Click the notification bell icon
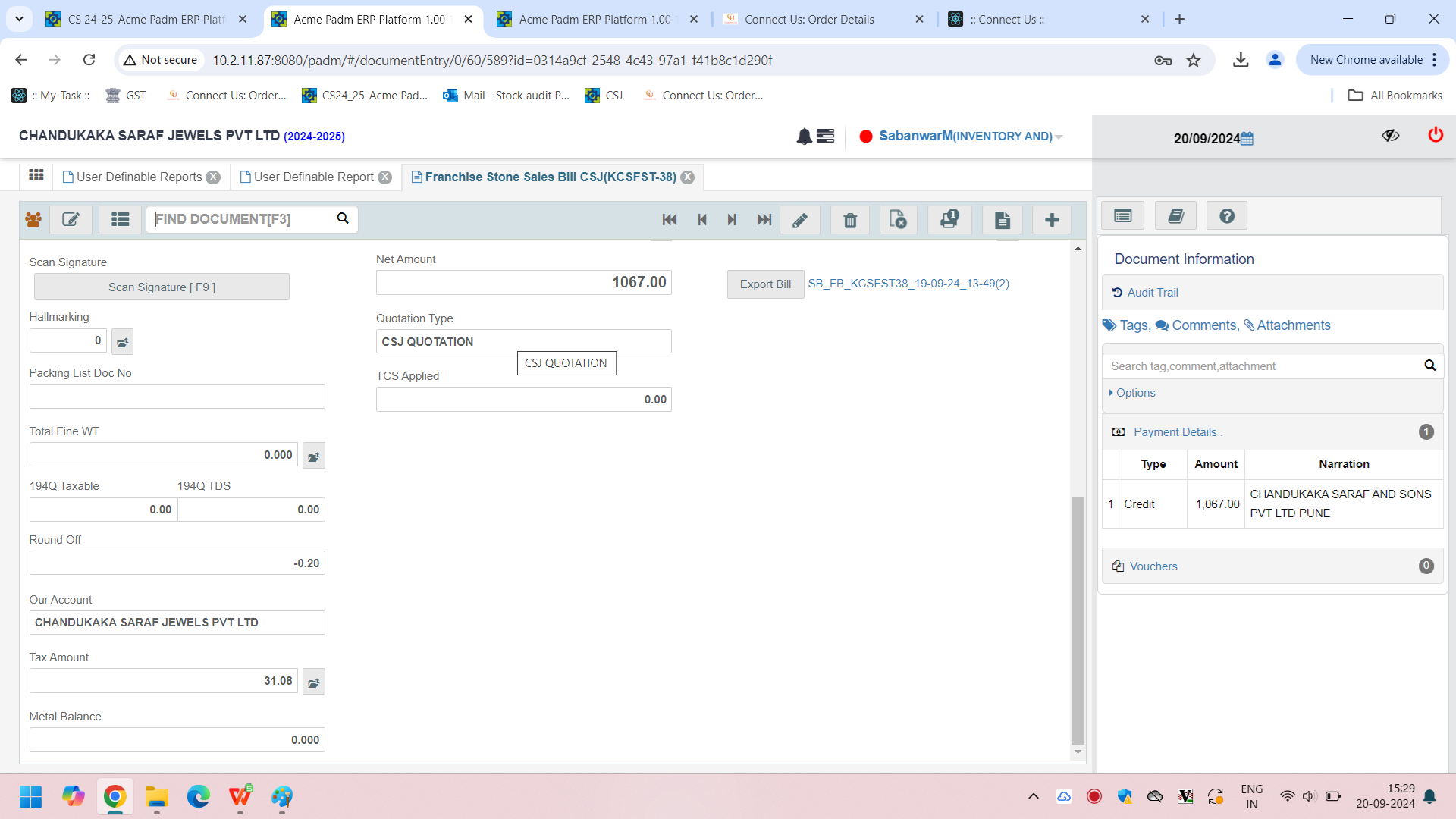The height and width of the screenshot is (819, 1456). pyautogui.click(x=804, y=136)
